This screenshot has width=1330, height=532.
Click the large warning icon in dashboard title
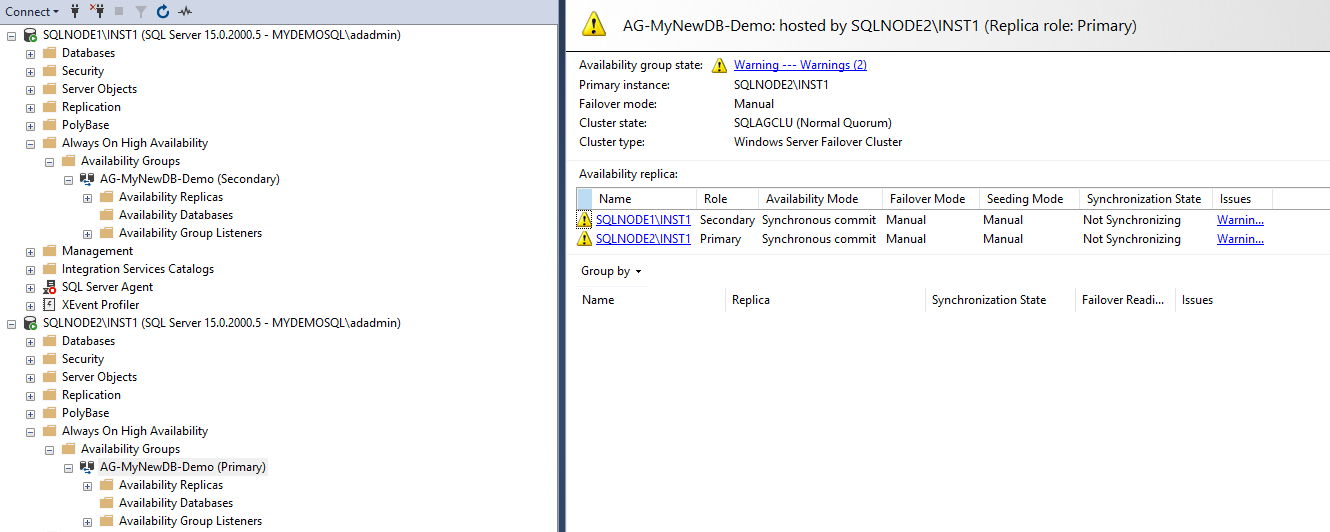click(x=594, y=24)
